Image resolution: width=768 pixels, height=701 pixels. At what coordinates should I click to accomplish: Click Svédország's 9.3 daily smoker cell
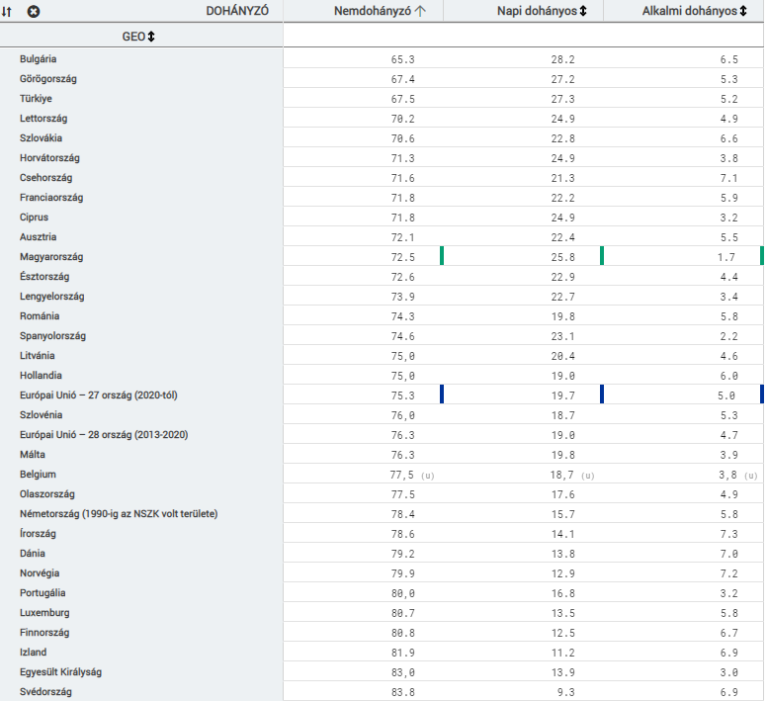tap(562, 692)
